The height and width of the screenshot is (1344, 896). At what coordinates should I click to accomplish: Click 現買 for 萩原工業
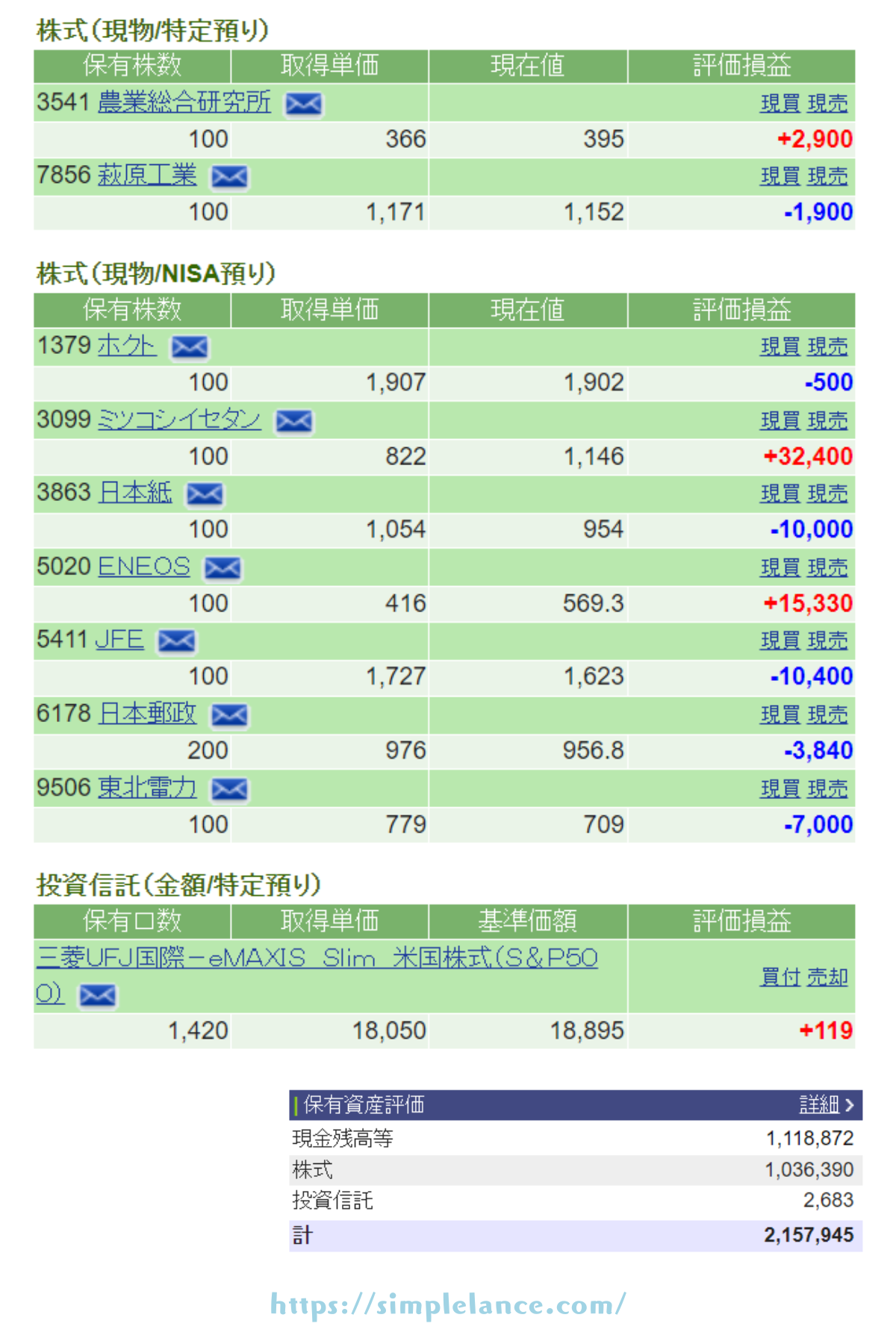click(780, 177)
